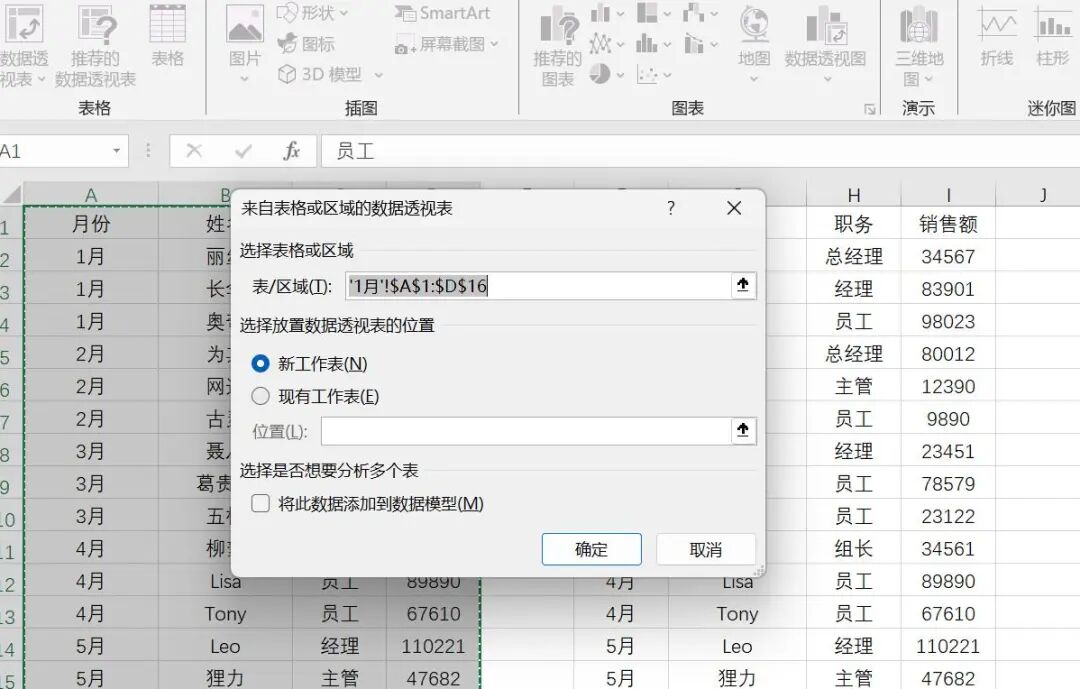
Task: Click the 数据透视表 ribbon icon
Action: [x=25, y=26]
